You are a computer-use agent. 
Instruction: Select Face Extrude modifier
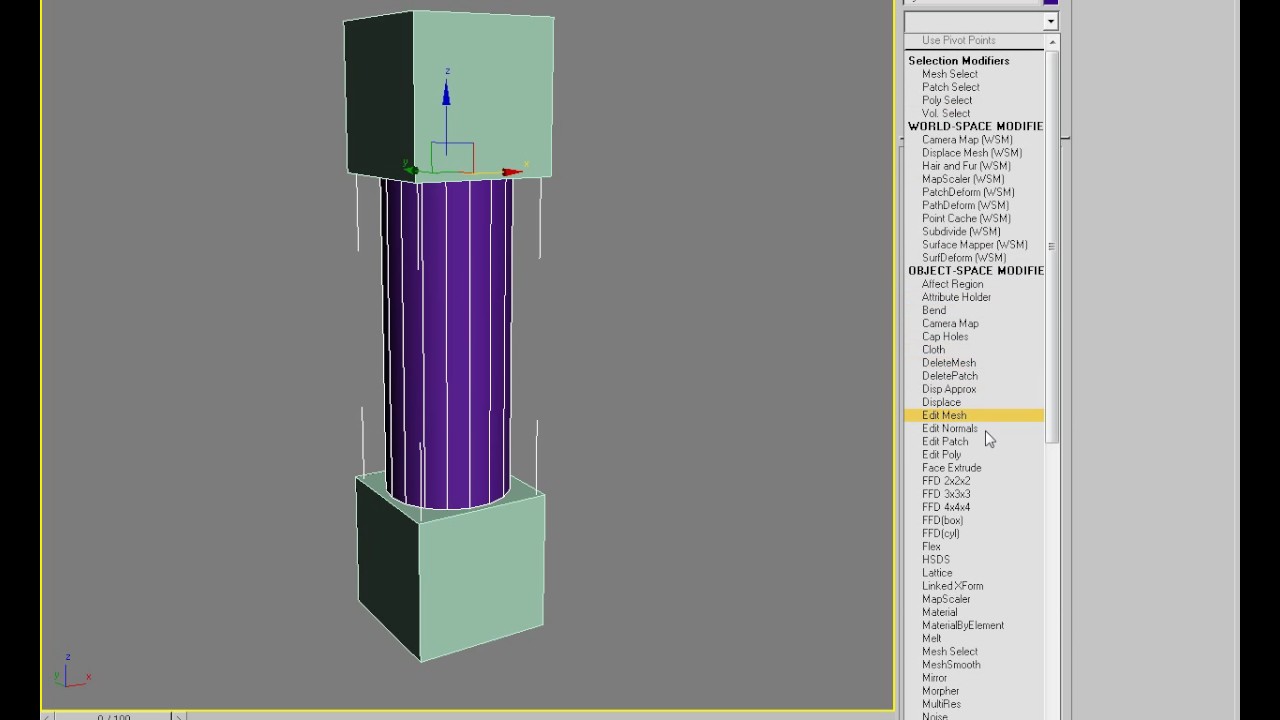pos(951,467)
